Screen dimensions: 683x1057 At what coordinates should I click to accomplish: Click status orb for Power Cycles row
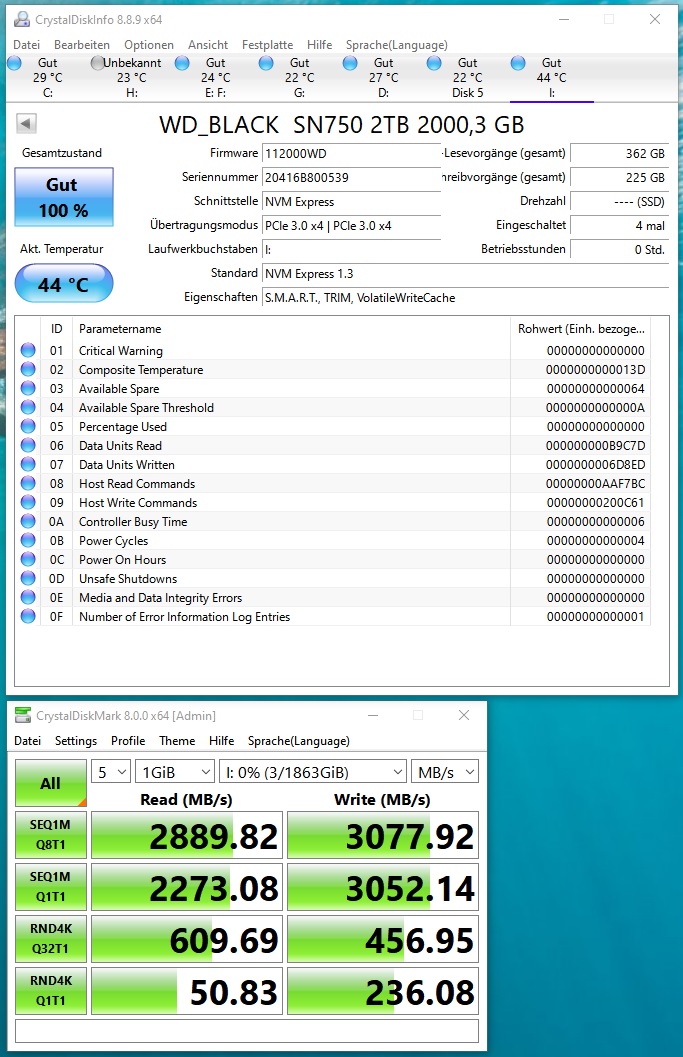click(28, 540)
